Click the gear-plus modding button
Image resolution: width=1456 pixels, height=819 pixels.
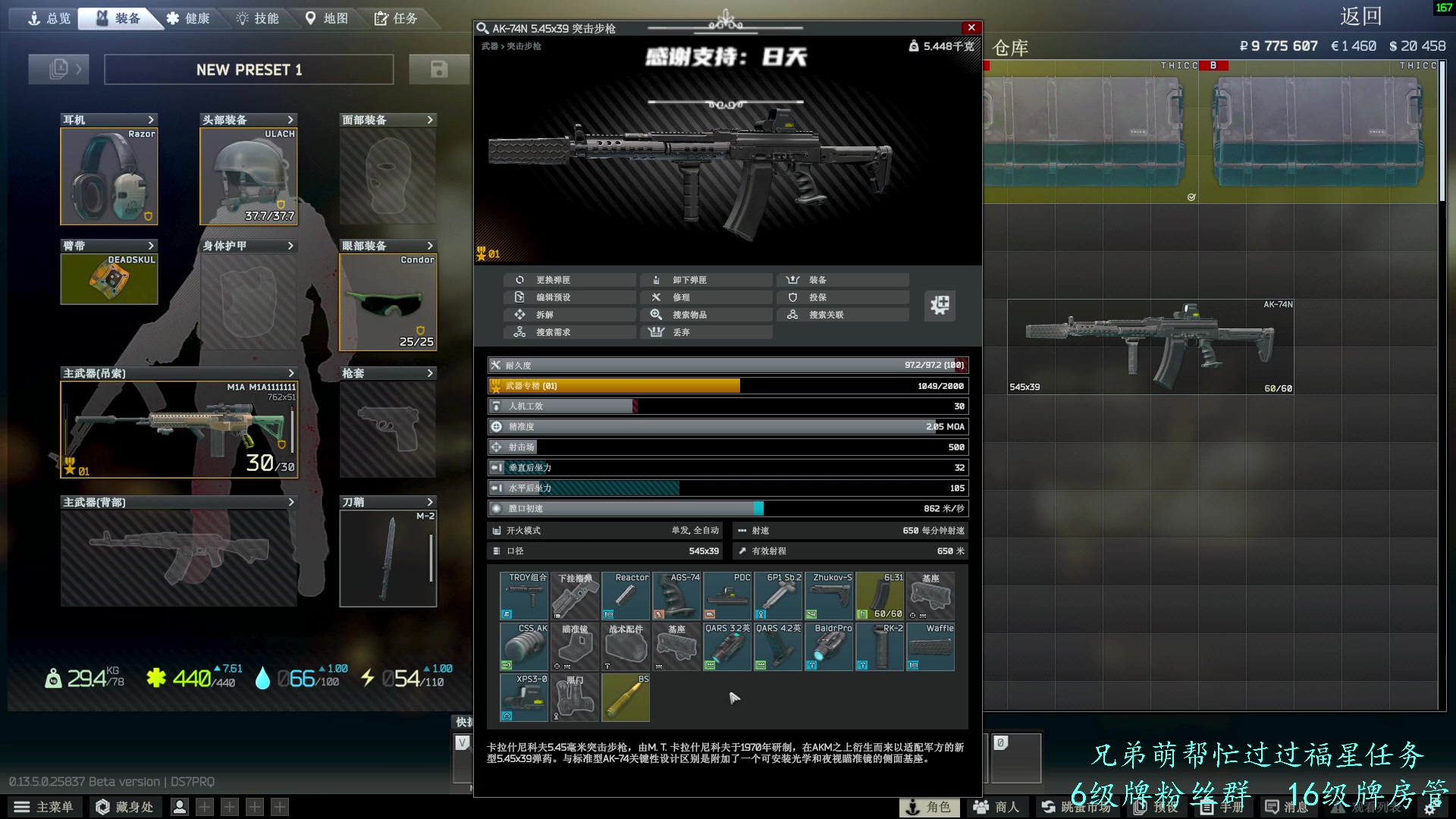click(940, 305)
